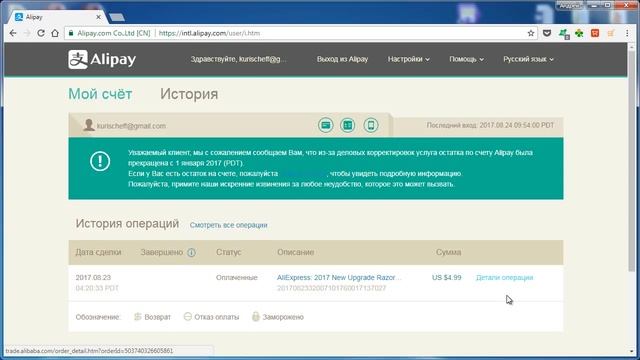
Task: Click the Дата сделки column header
Action: (x=98, y=252)
